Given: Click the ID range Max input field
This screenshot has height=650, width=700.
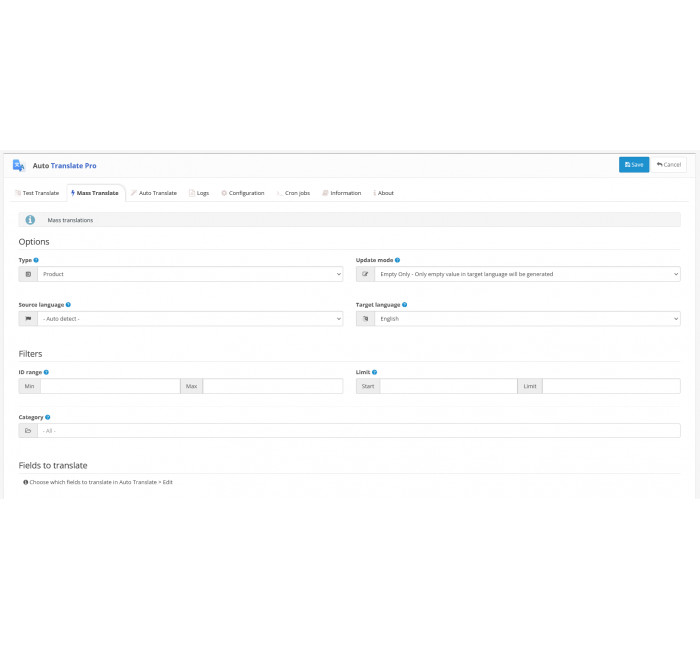Looking at the screenshot, I should pyautogui.click(x=273, y=386).
